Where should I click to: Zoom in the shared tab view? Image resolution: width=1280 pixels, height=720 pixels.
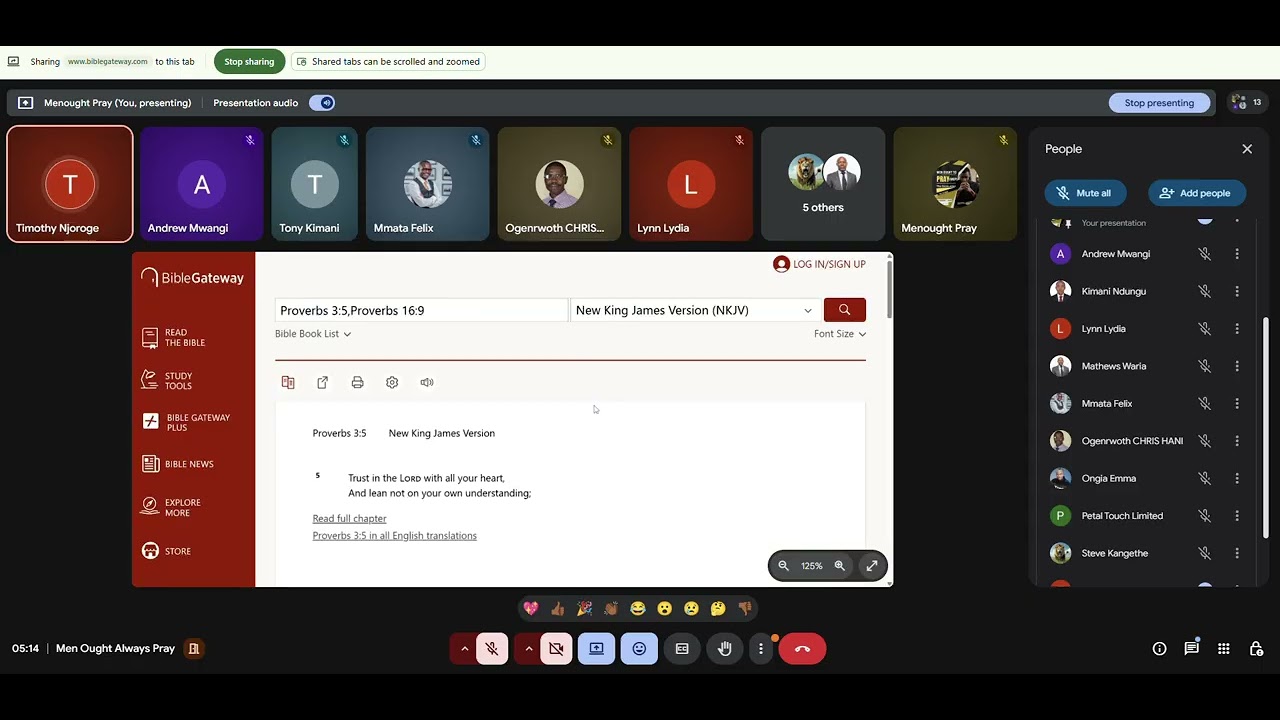840,566
